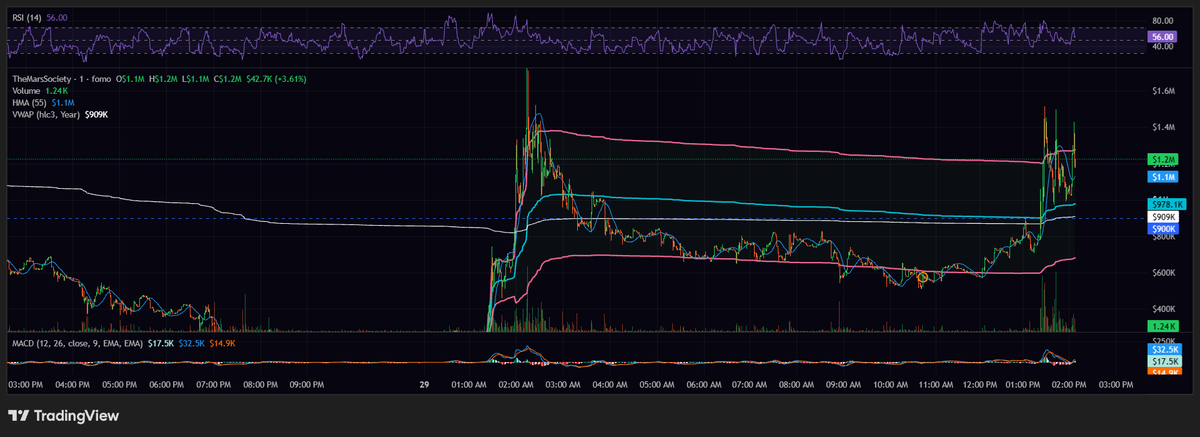The image size is (1200, 437).
Task: Click the MACD legend value $17.5K
Action: tap(160, 343)
